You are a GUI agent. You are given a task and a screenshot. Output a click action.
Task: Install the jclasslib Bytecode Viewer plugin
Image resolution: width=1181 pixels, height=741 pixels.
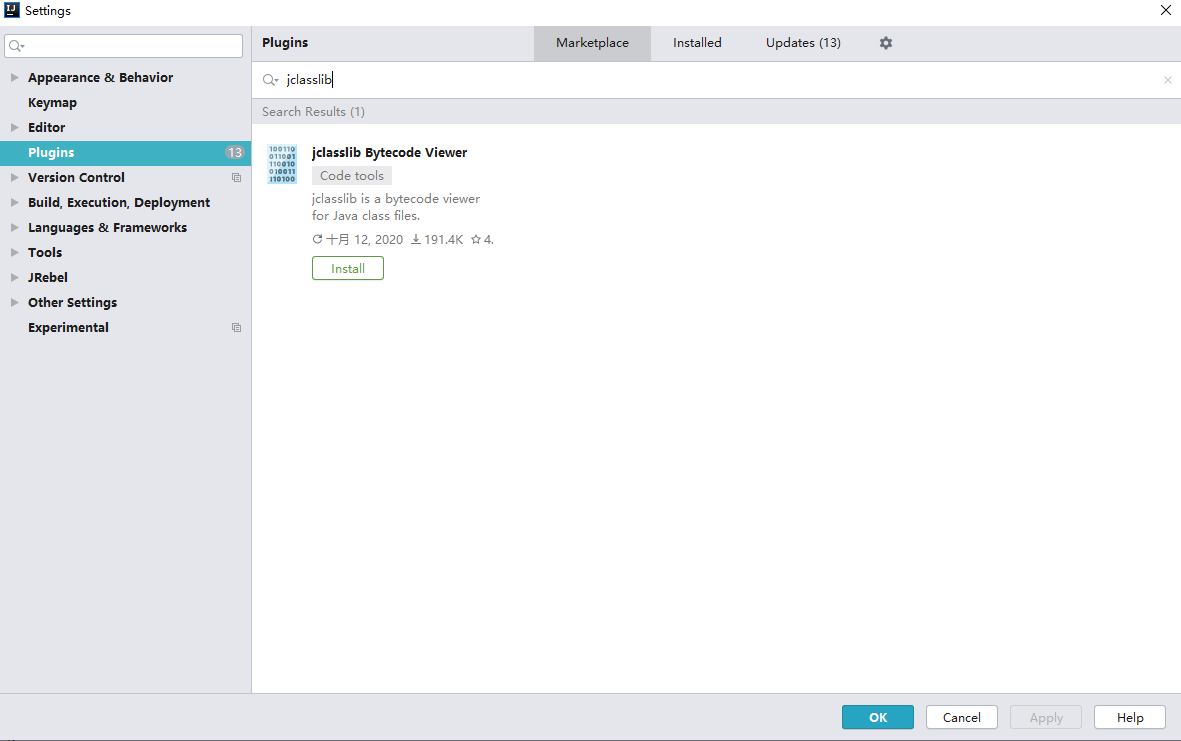pos(348,268)
